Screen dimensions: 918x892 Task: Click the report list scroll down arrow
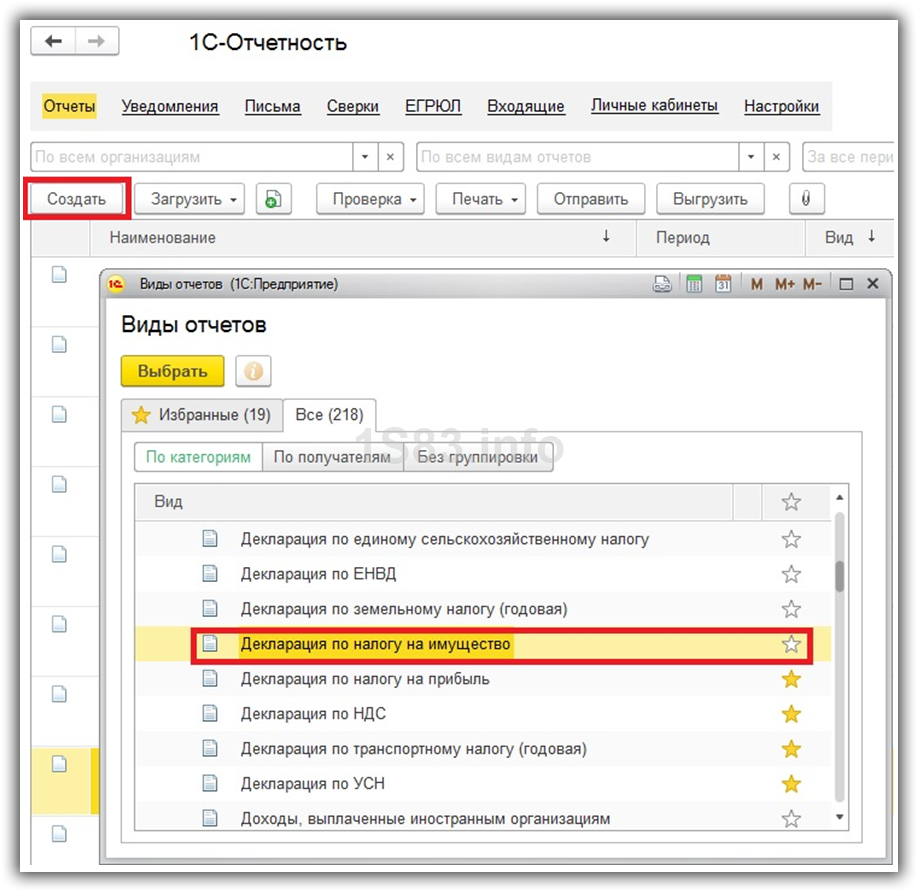coord(840,816)
